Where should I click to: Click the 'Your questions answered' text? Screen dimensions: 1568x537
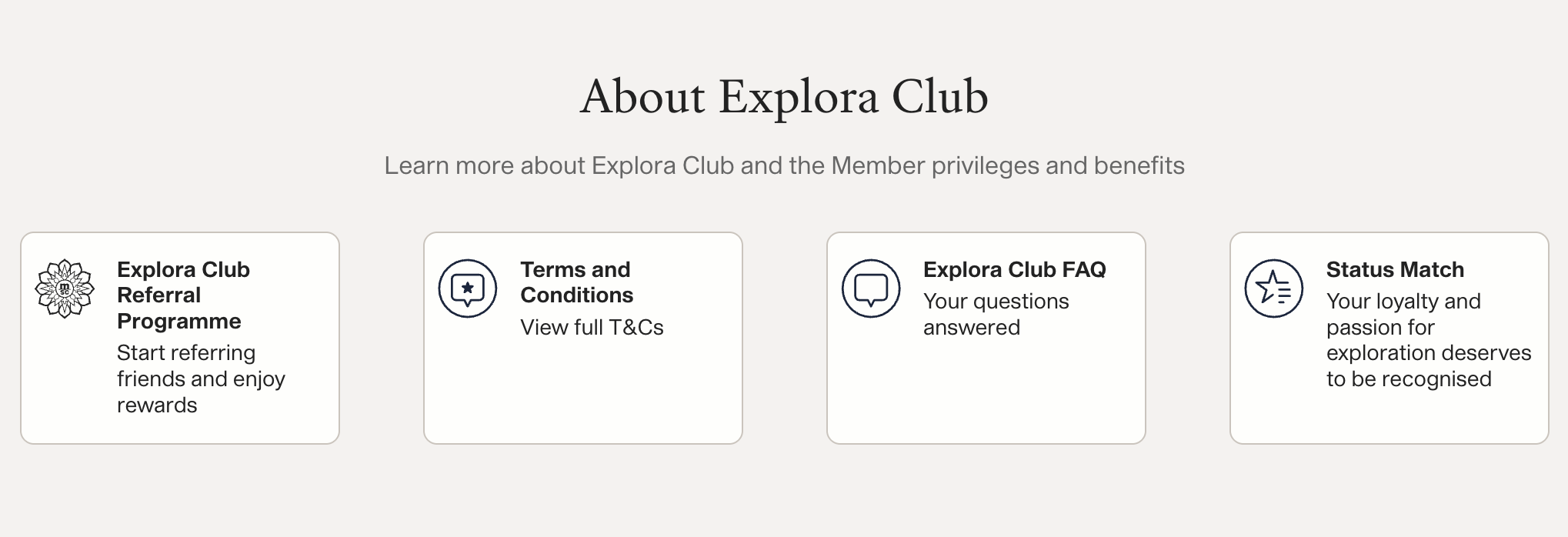996,314
